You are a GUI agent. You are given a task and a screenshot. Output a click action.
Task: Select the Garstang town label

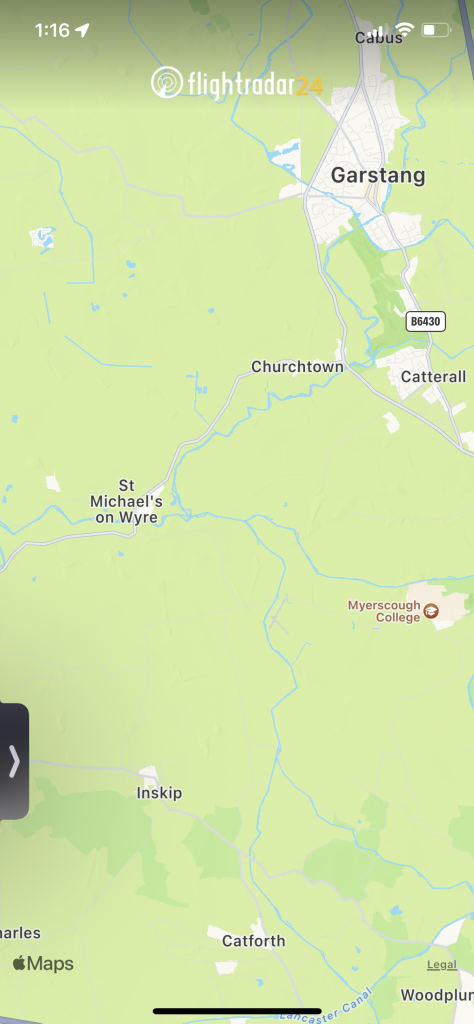click(x=378, y=175)
